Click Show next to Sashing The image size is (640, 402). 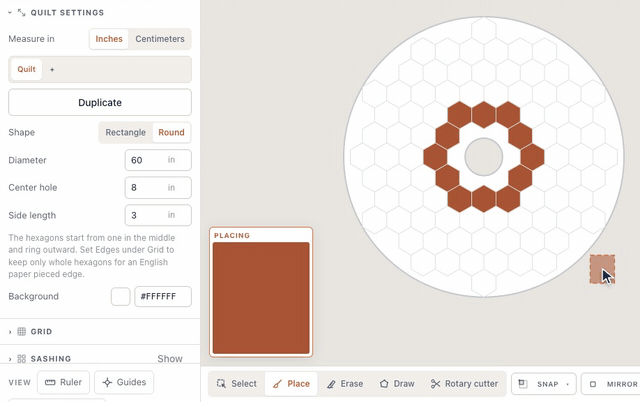pyautogui.click(x=170, y=359)
